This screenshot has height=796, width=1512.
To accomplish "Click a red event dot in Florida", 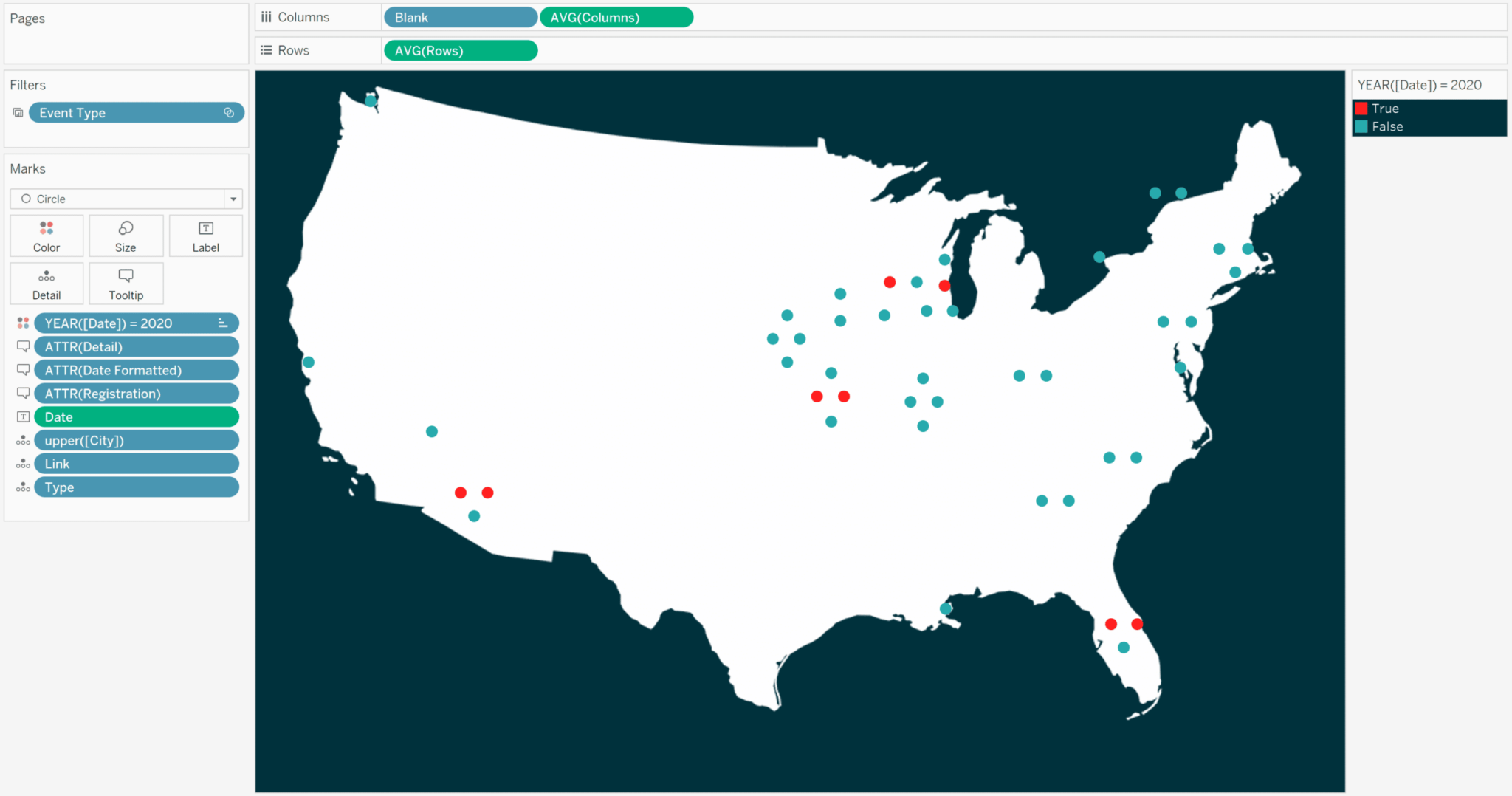I will coord(1110,624).
